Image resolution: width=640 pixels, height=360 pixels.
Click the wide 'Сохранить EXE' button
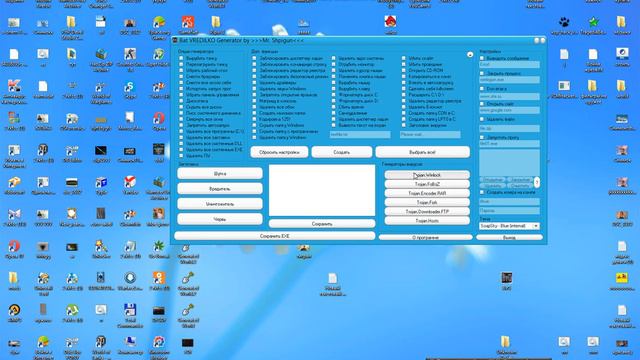pyautogui.click(x=275, y=236)
